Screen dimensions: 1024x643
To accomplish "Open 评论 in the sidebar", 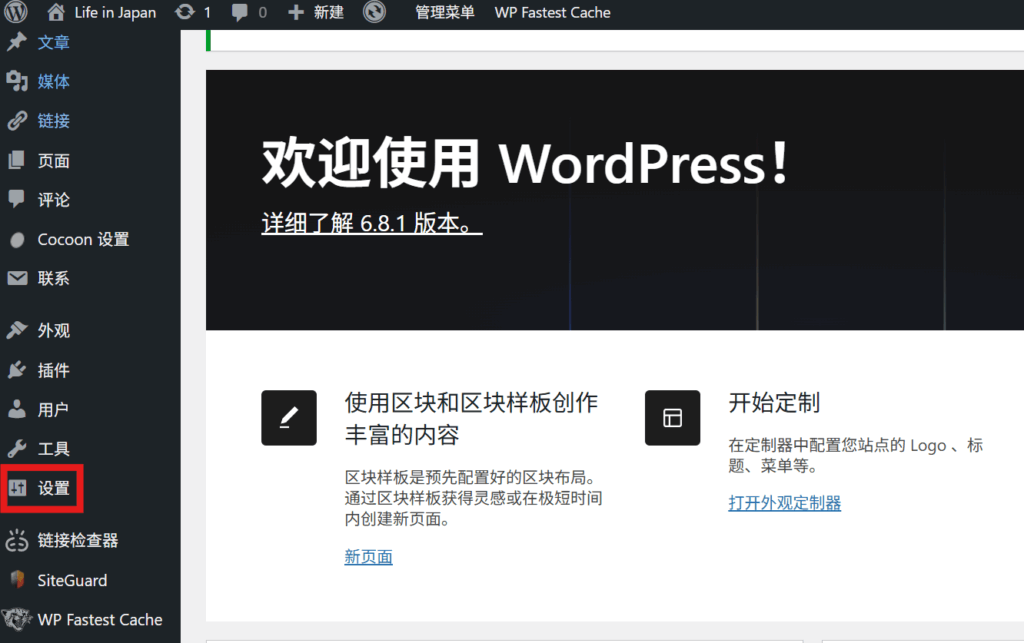I will 54,200.
